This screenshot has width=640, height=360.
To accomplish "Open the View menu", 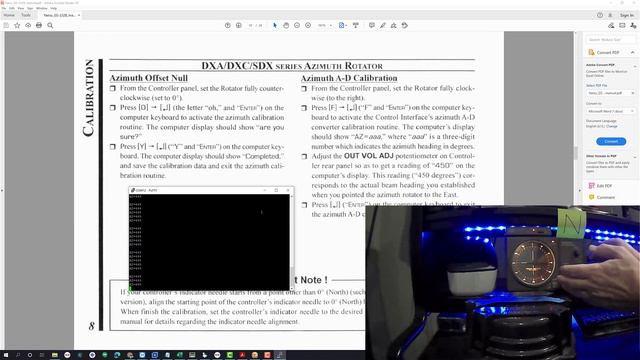I will [21, 8].
